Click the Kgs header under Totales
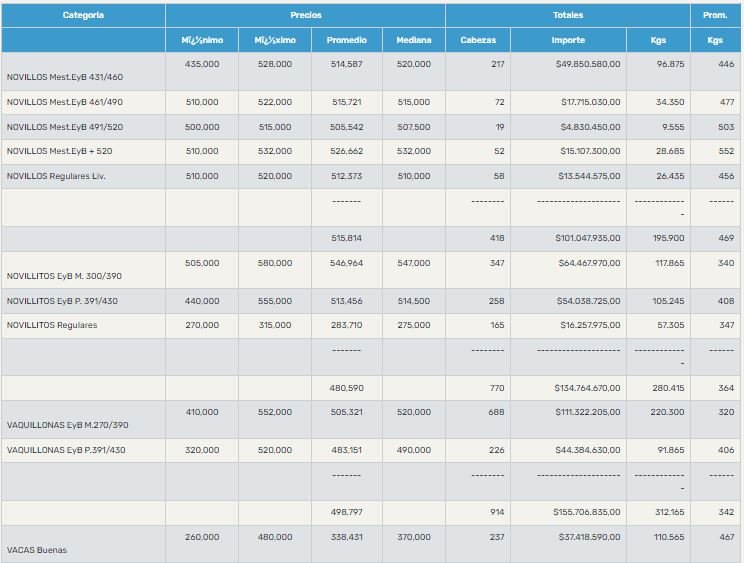The image size is (744, 563). 658,40
